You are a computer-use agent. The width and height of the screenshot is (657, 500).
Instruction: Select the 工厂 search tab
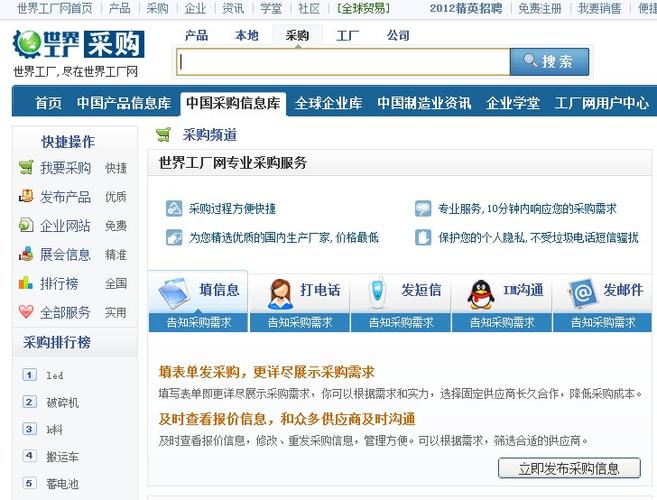pos(348,36)
